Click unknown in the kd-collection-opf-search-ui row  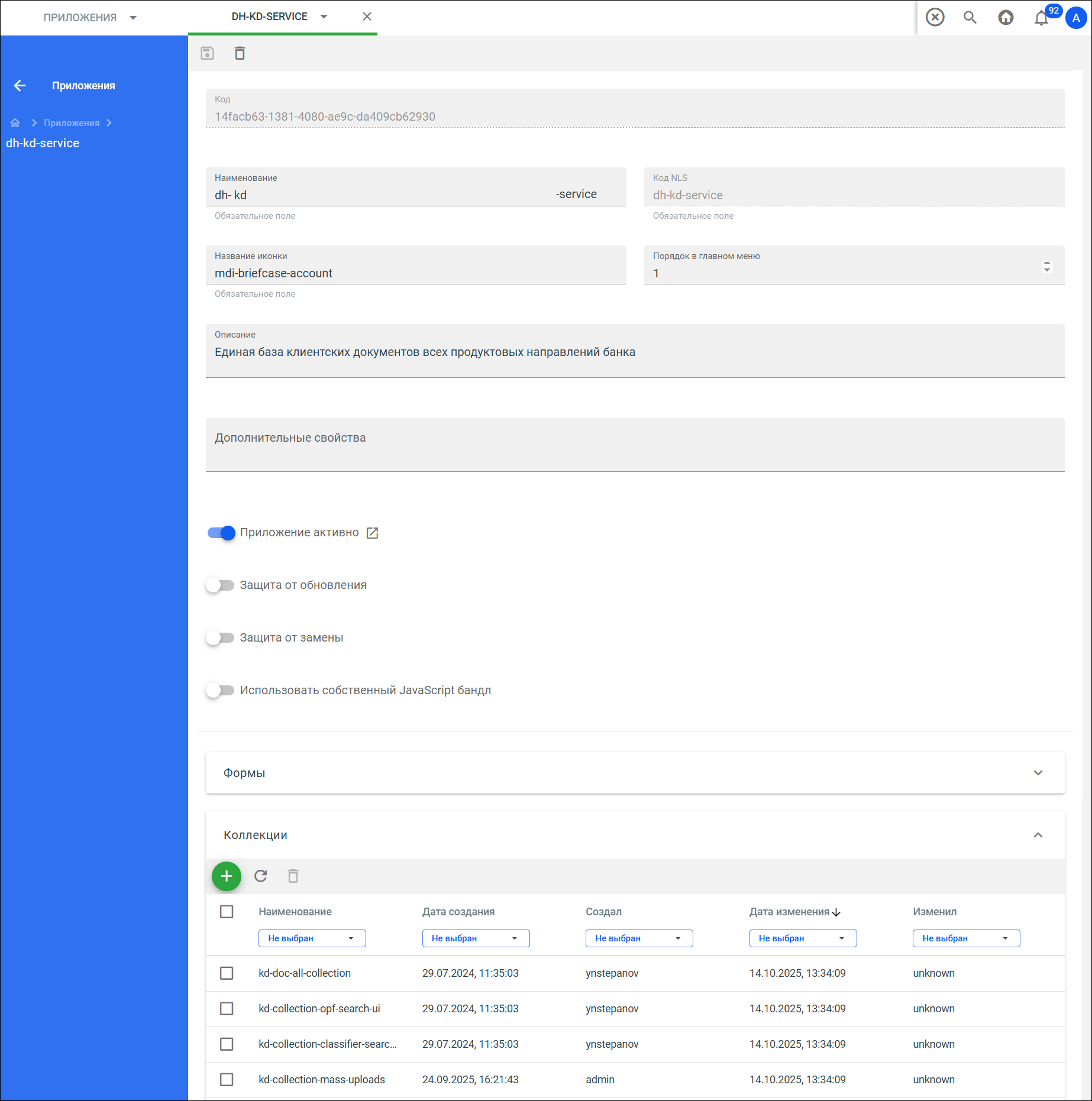coord(933,1009)
